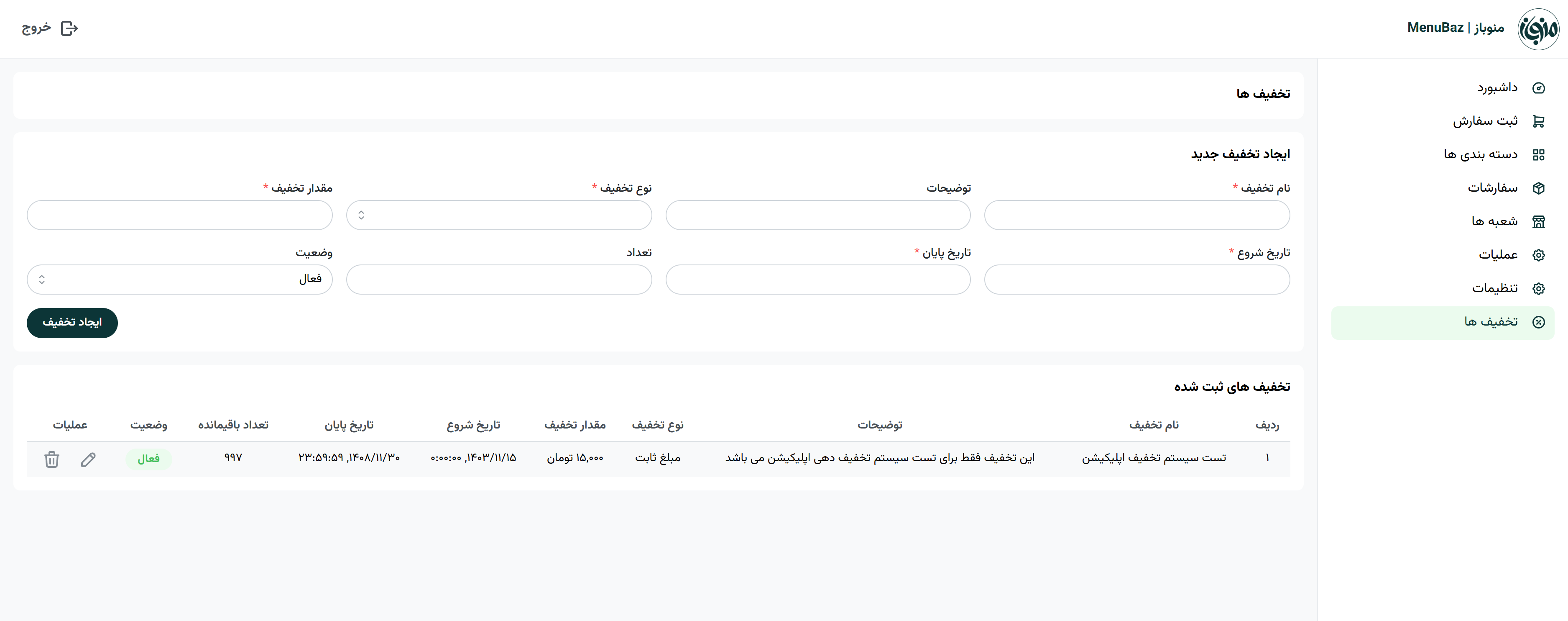Open the discount type (نوع تخفیف) dropdown
Image resolution: width=1568 pixels, height=621 pixels.
pos(498,215)
